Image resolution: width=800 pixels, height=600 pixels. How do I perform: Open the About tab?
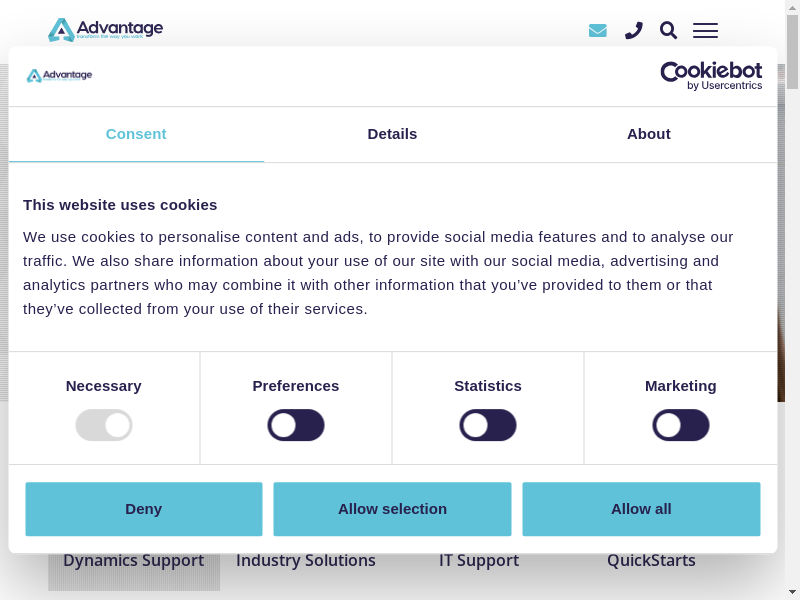click(648, 134)
